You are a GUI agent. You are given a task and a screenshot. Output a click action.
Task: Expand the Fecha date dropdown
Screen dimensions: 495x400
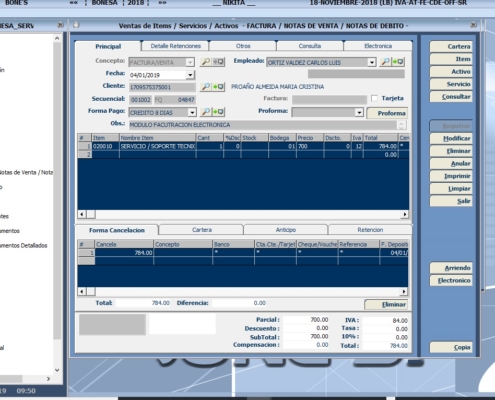pos(190,75)
